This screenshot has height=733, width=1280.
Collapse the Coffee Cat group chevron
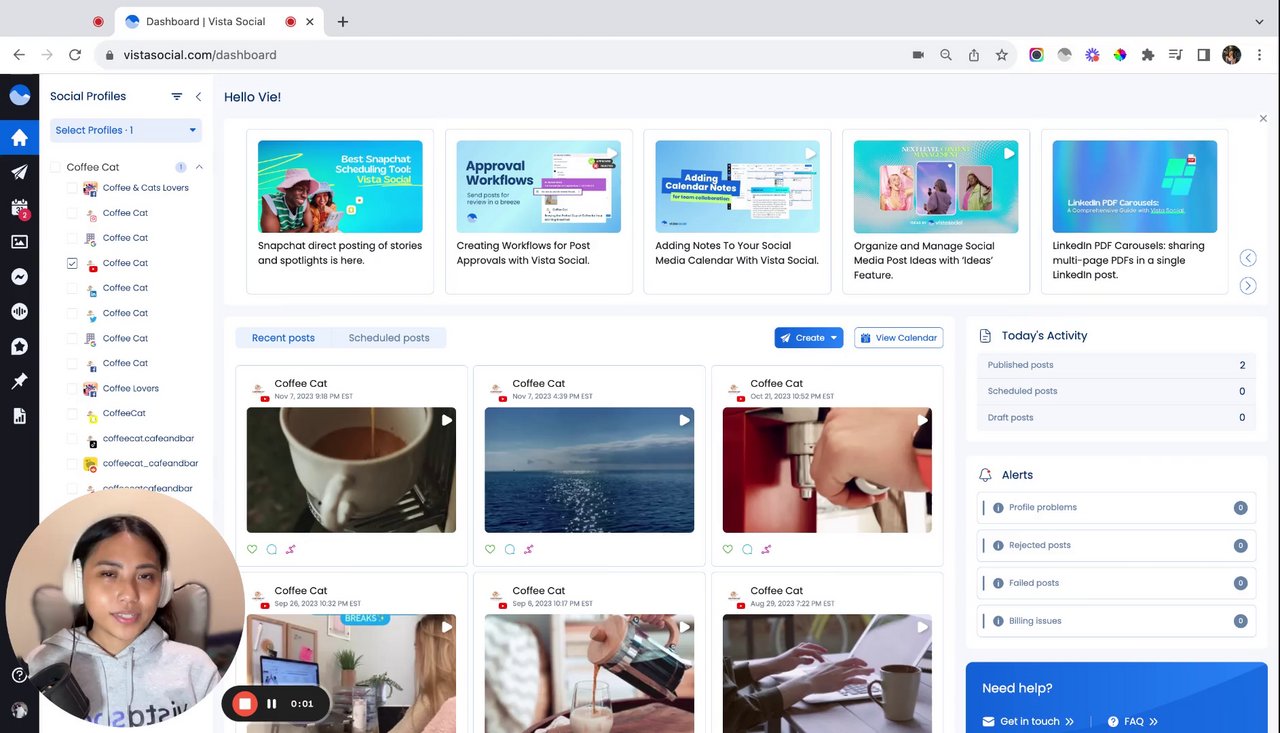[199, 167]
